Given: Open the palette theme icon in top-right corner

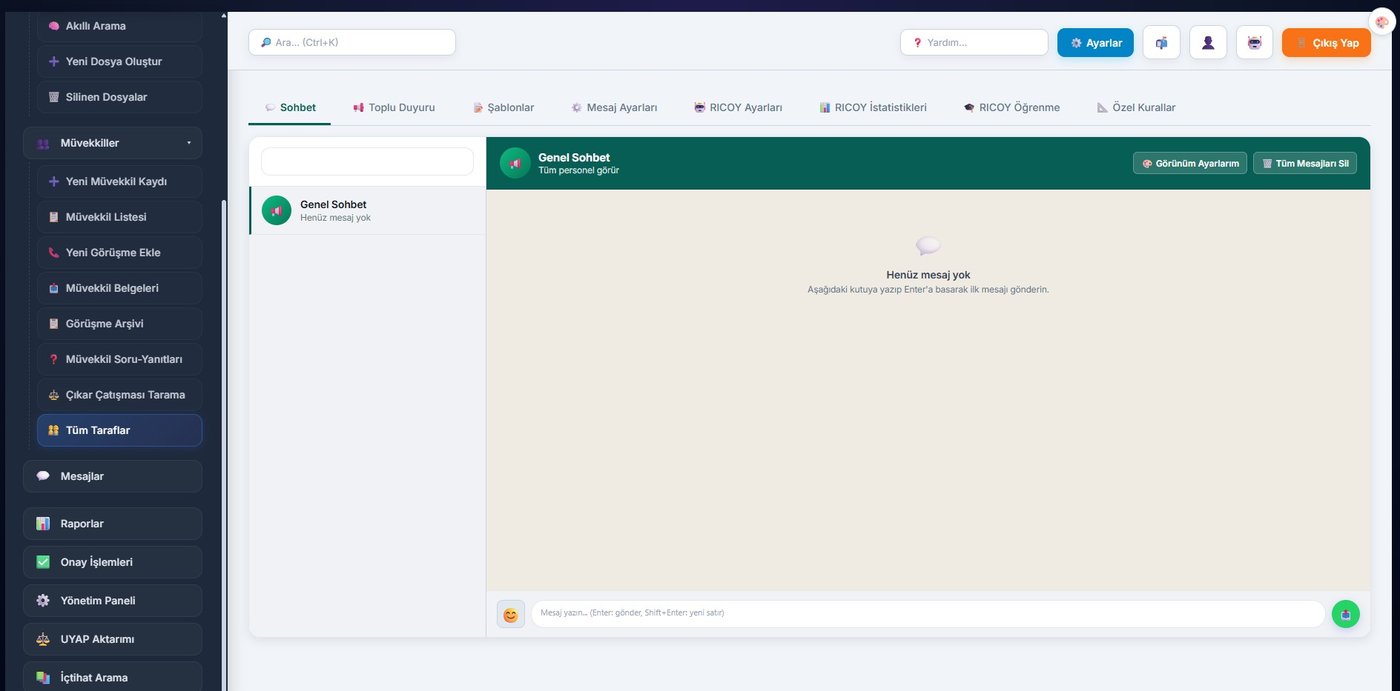Looking at the screenshot, I should pos(1382,22).
